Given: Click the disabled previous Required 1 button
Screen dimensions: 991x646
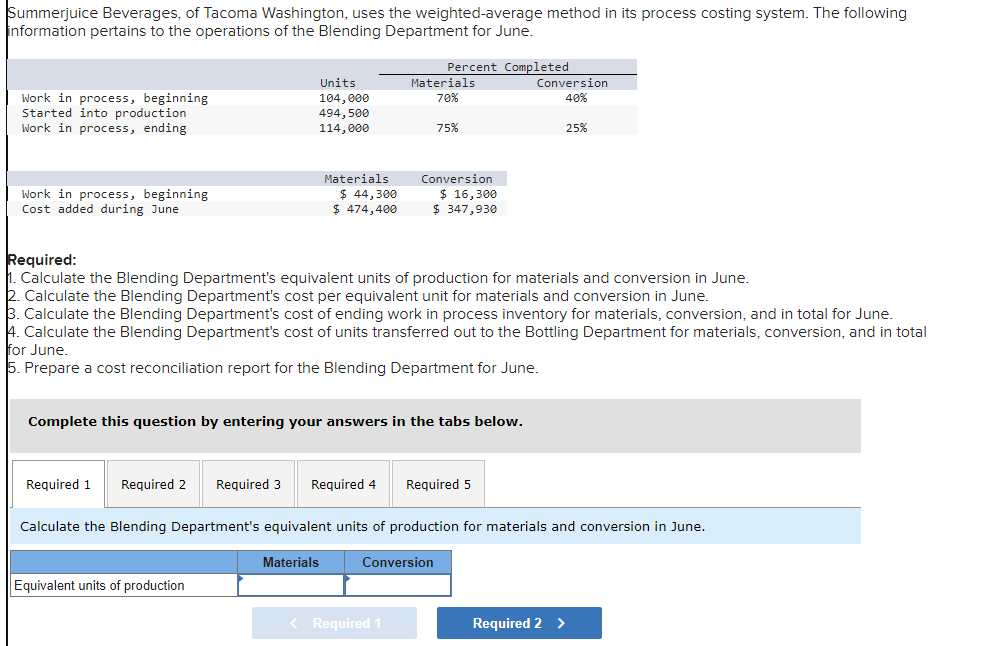Looking at the screenshot, I should coord(334,623).
